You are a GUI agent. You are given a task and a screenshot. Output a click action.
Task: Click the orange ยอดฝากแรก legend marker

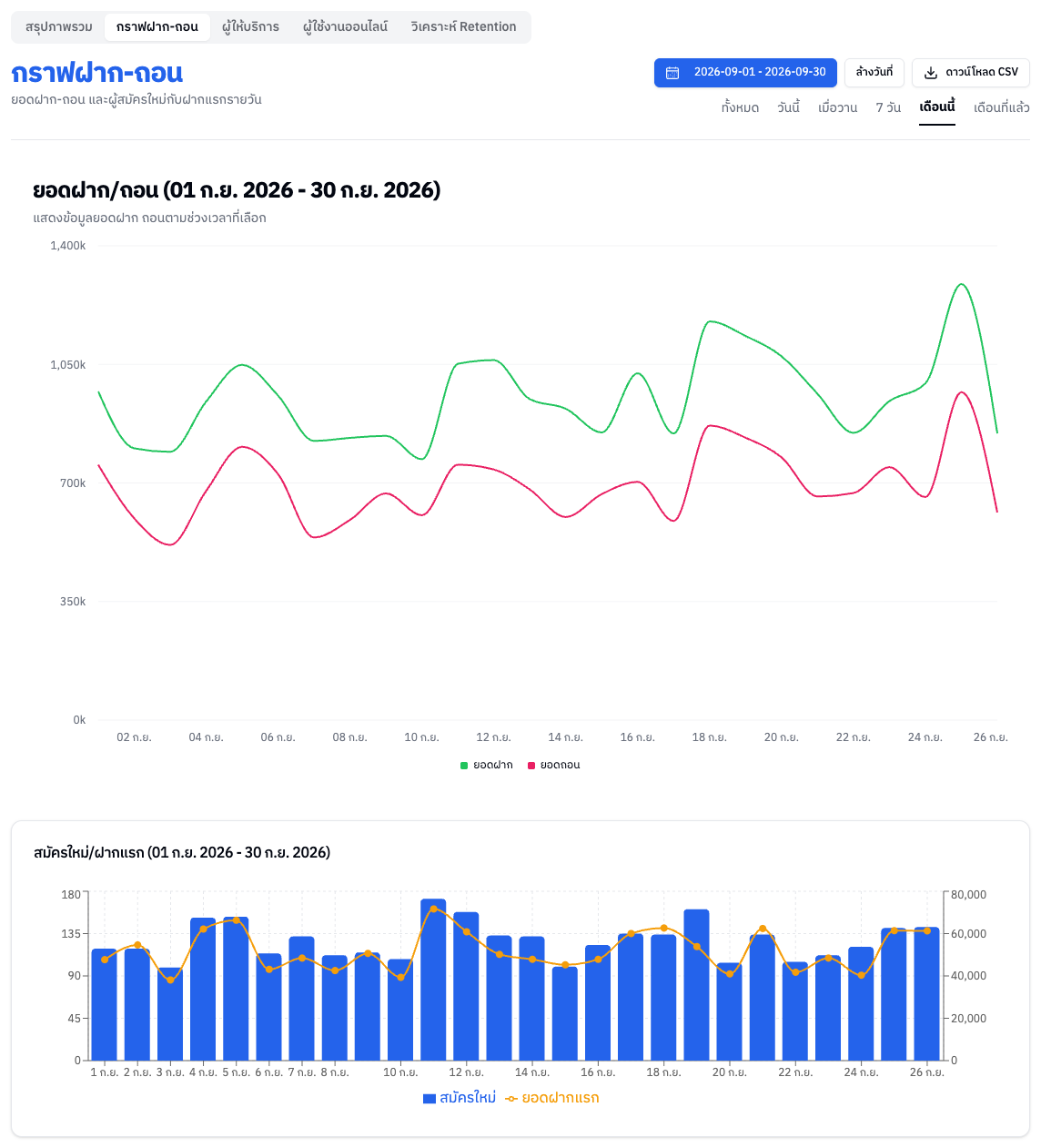click(x=511, y=1099)
